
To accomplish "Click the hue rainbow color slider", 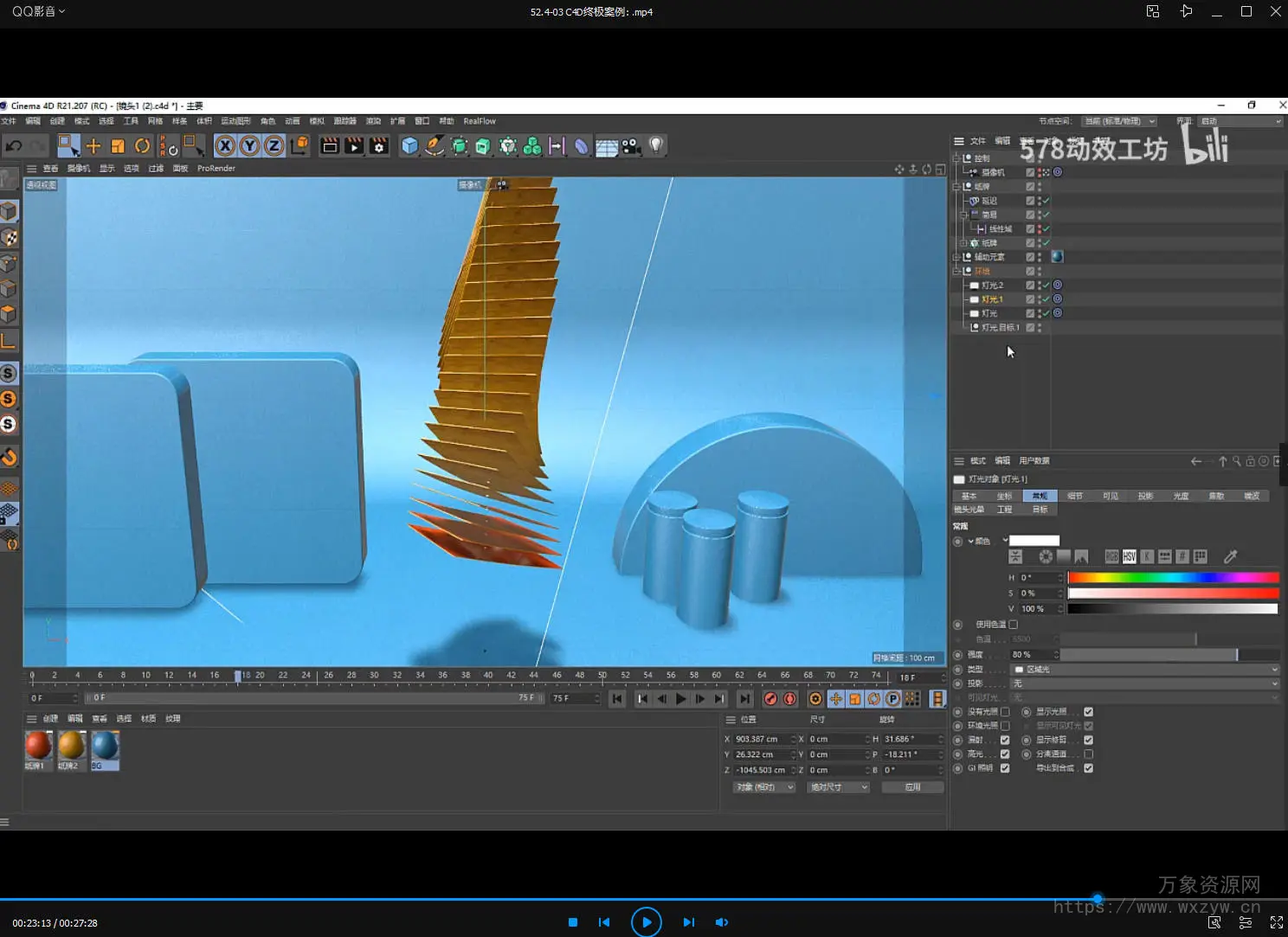I will click(x=1172, y=577).
